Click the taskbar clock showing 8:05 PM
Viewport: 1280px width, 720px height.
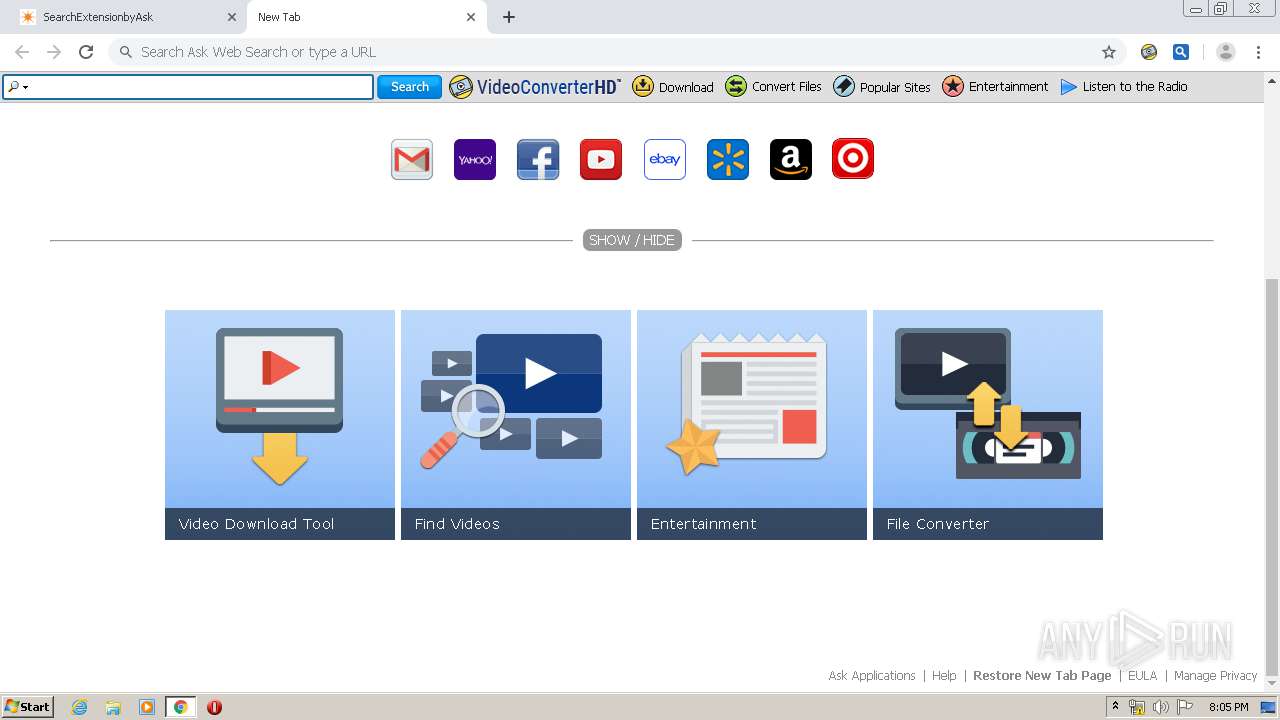coord(1228,707)
